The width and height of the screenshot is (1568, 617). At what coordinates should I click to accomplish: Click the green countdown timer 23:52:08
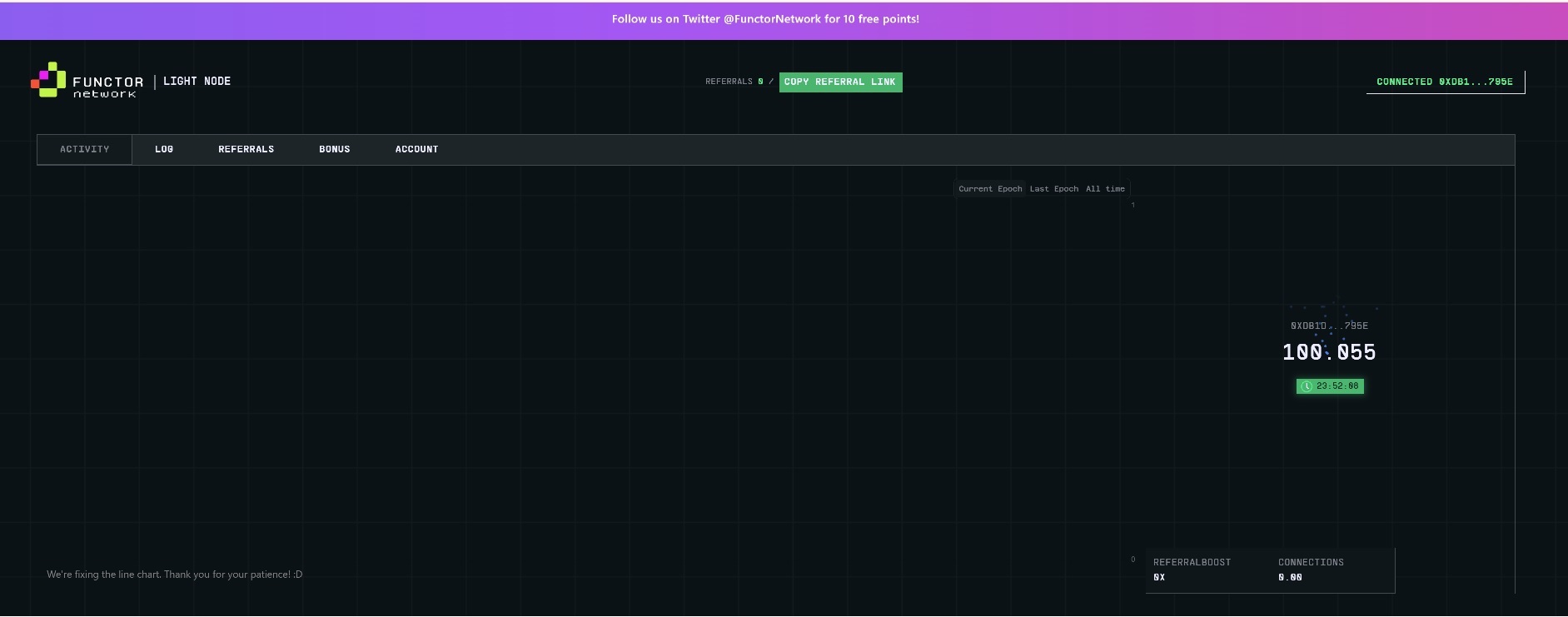[1330, 386]
